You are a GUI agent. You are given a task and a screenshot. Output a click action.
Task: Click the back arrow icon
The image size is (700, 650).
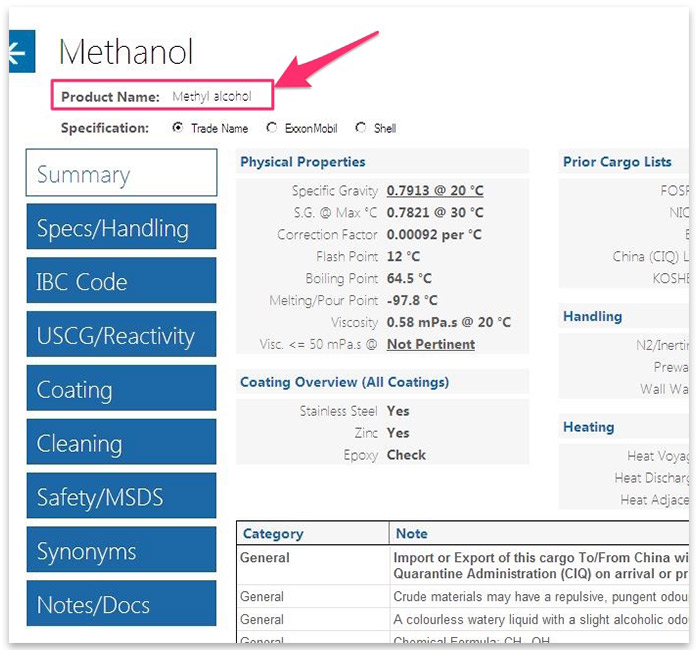click(18, 53)
